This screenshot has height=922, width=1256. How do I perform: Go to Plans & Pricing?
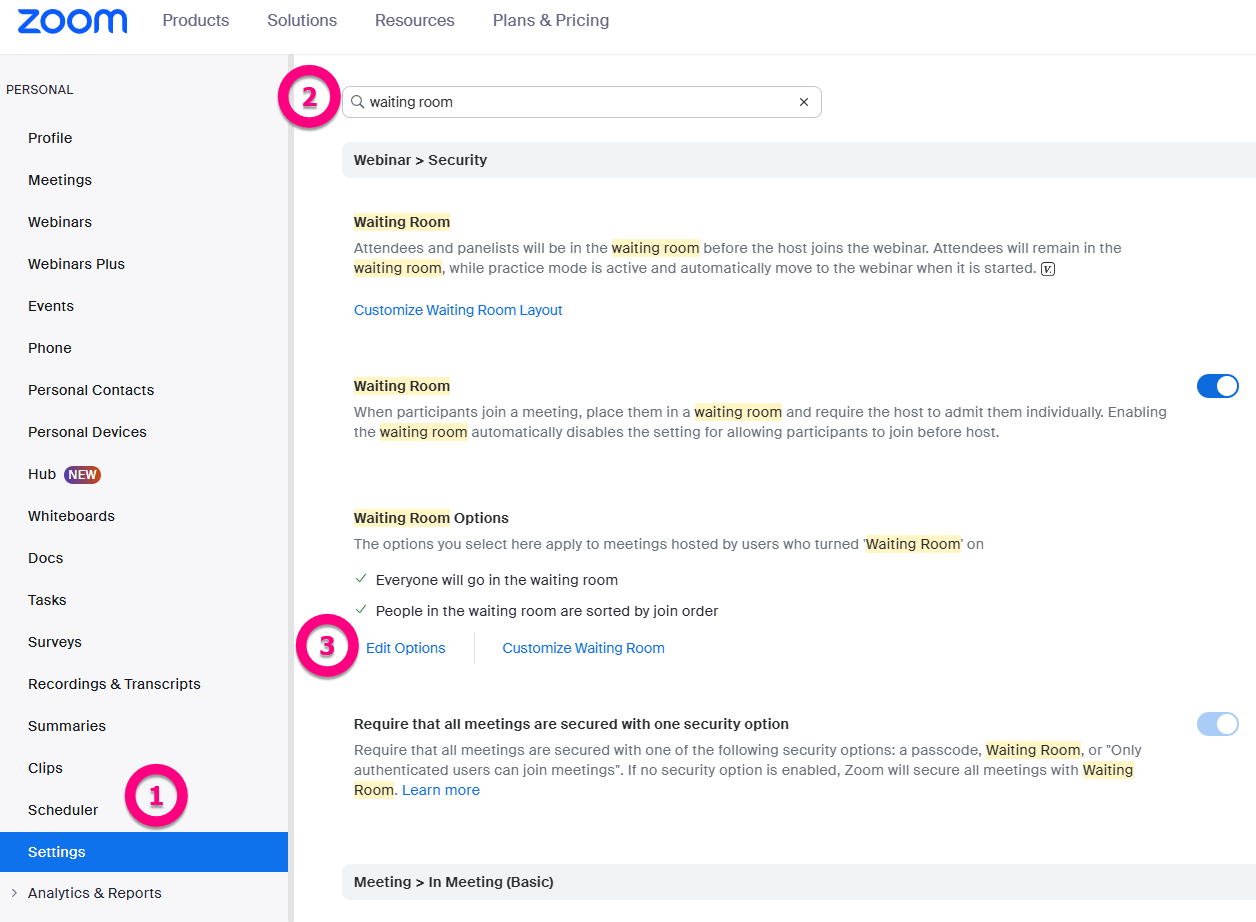[551, 21]
